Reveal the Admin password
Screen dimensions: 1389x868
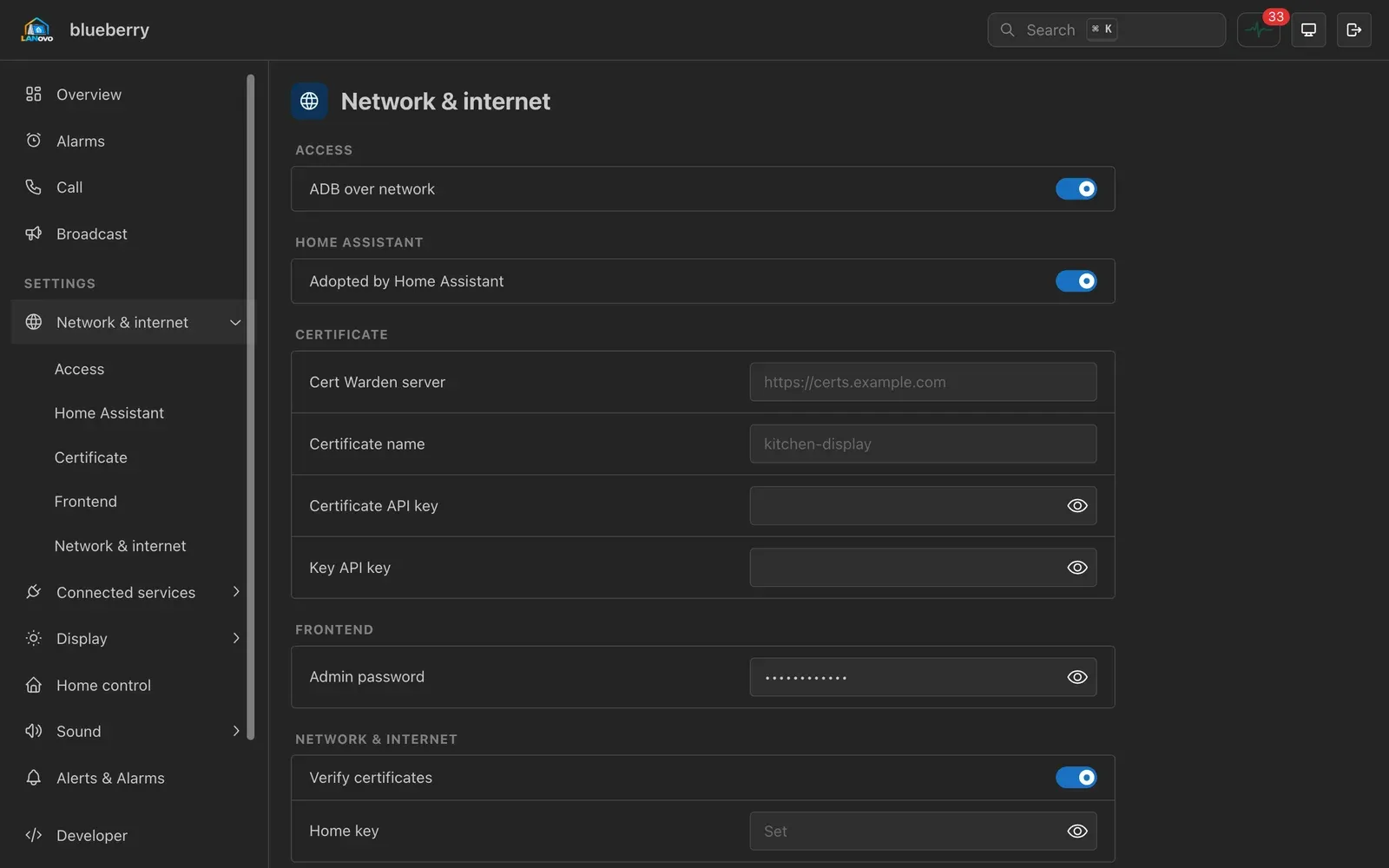[1076, 677]
